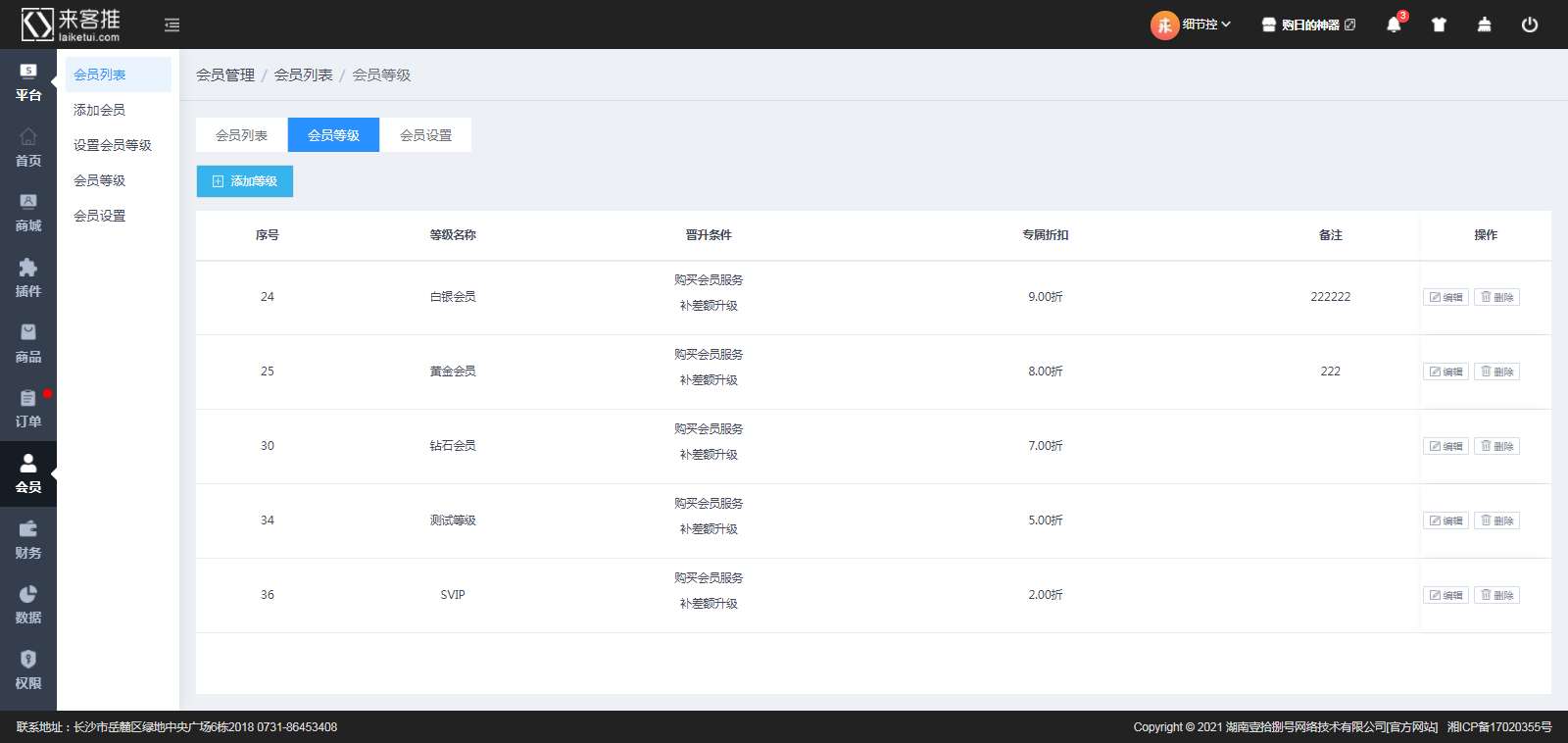The image size is (1568, 743).
Task: Click the 黄金会员 name cell
Action: point(453,371)
